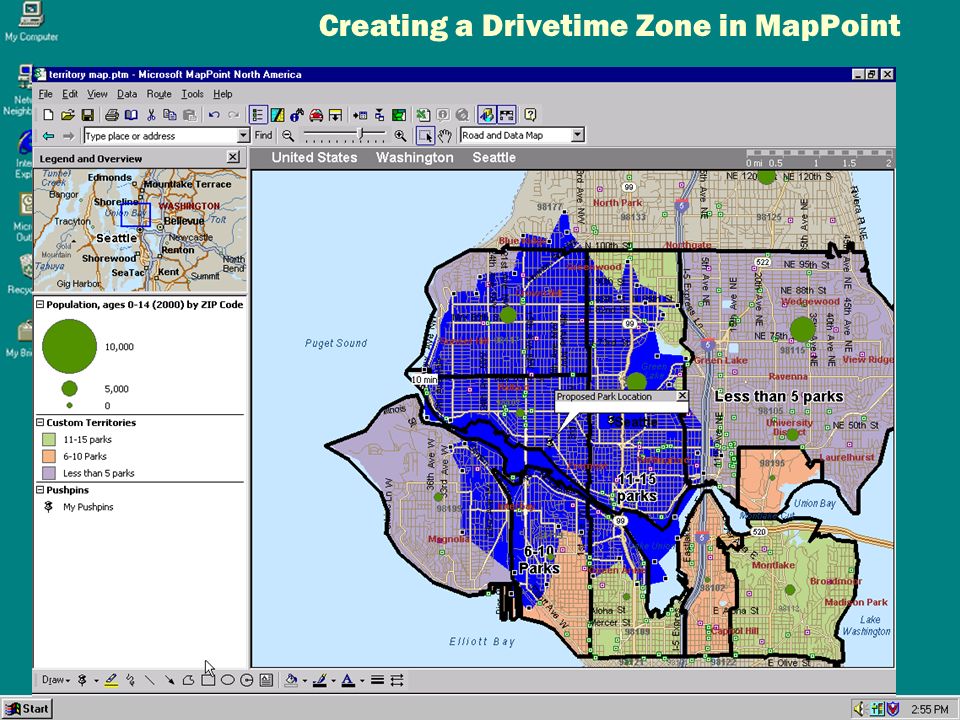Select the Line drawing tool

click(x=149, y=680)
